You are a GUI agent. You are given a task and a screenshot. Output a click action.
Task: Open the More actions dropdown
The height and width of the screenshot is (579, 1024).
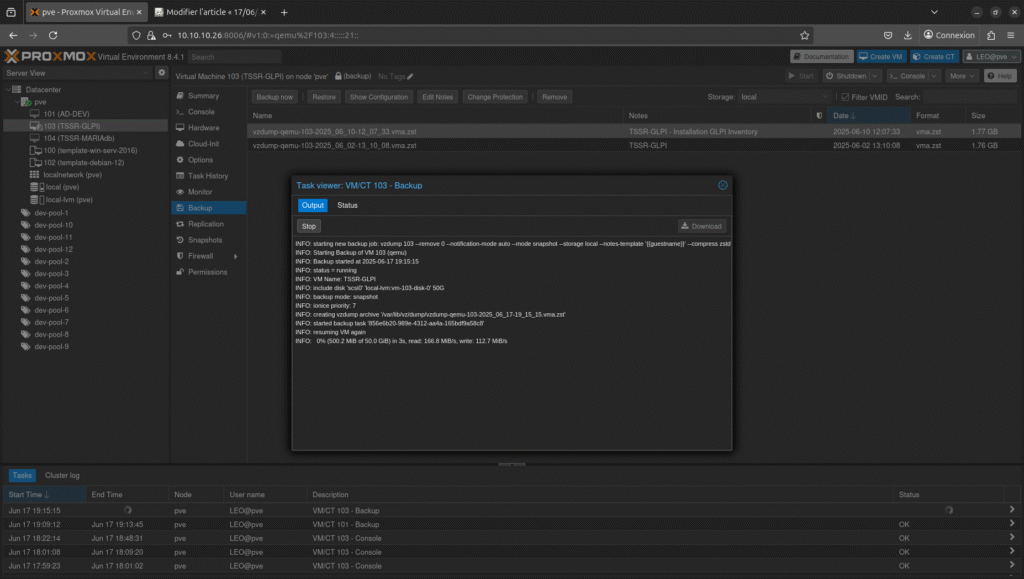pyautogui.click(x=962, y=76)
